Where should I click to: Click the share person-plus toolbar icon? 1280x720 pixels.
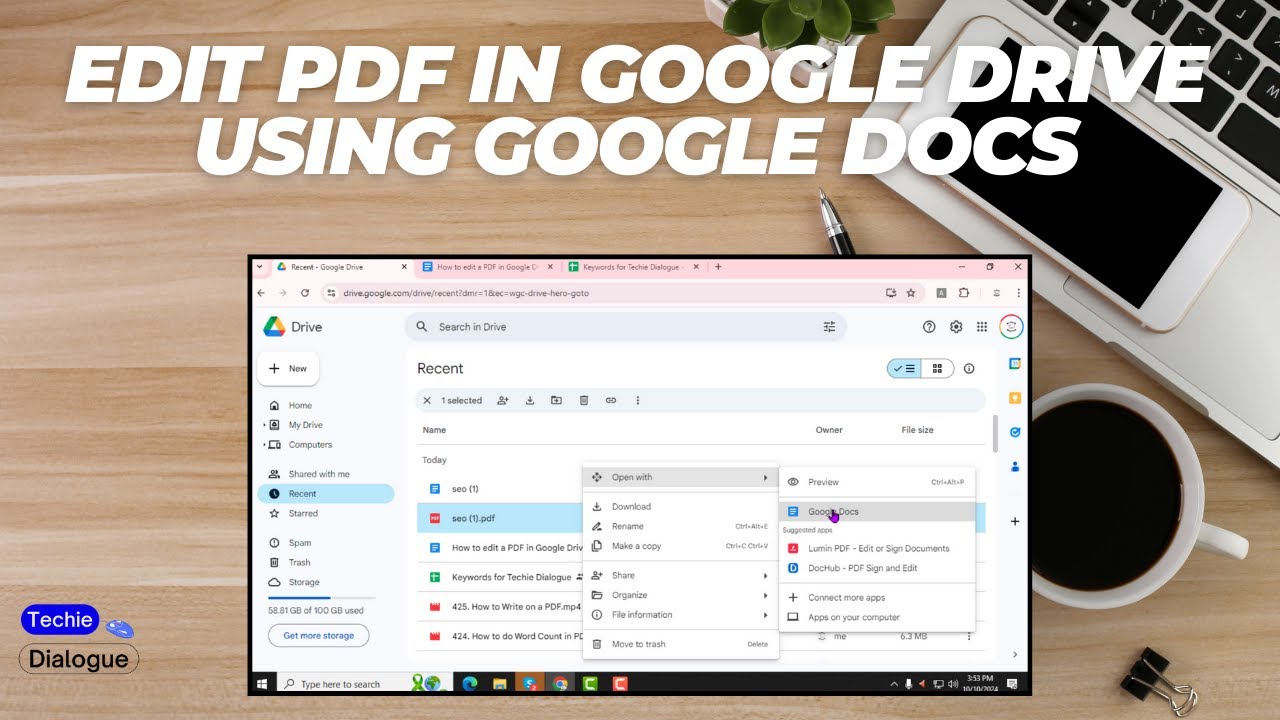502,400
